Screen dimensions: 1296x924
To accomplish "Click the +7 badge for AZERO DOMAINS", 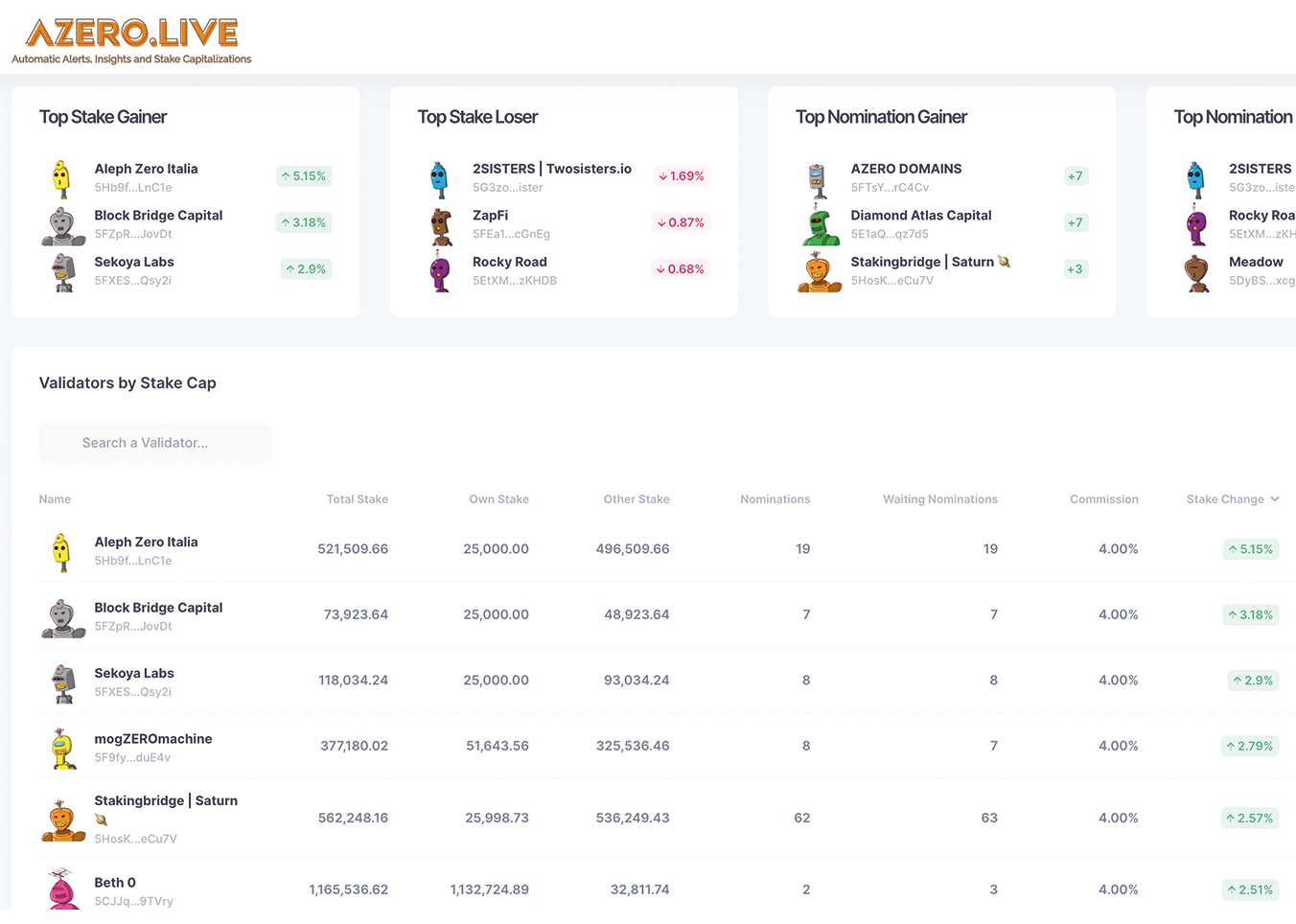I will tap(1076, 176).
